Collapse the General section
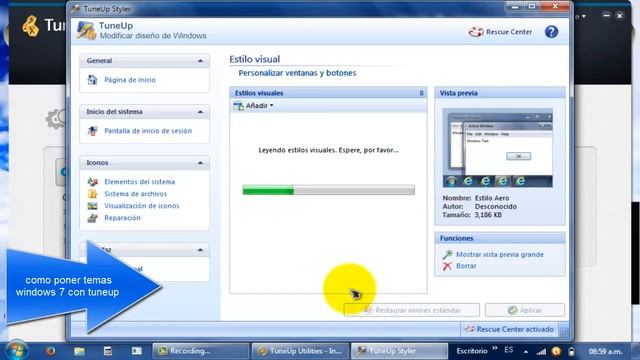 [200, 61]
